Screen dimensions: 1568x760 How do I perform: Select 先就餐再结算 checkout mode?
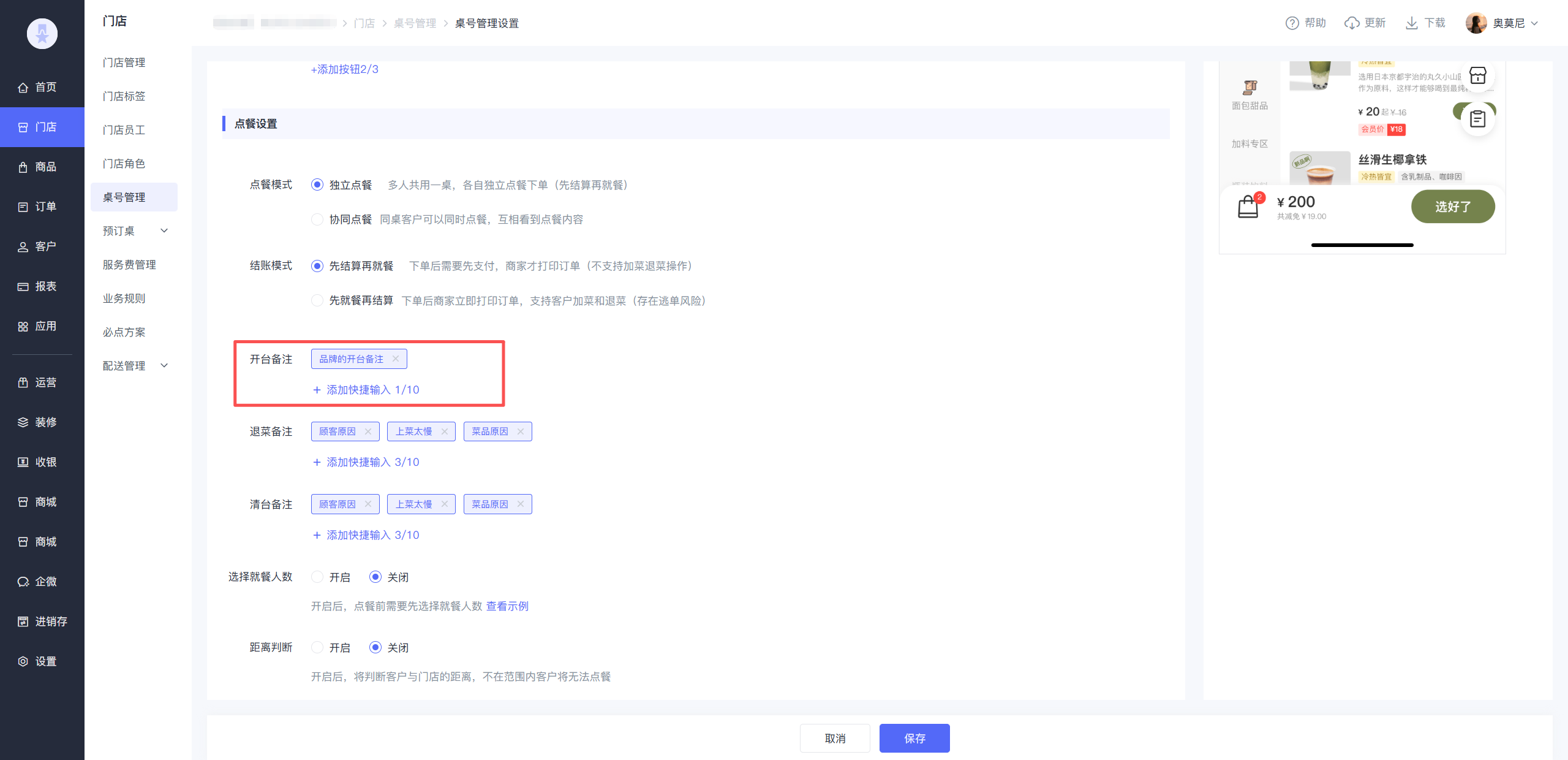click(x=317, y=300)
